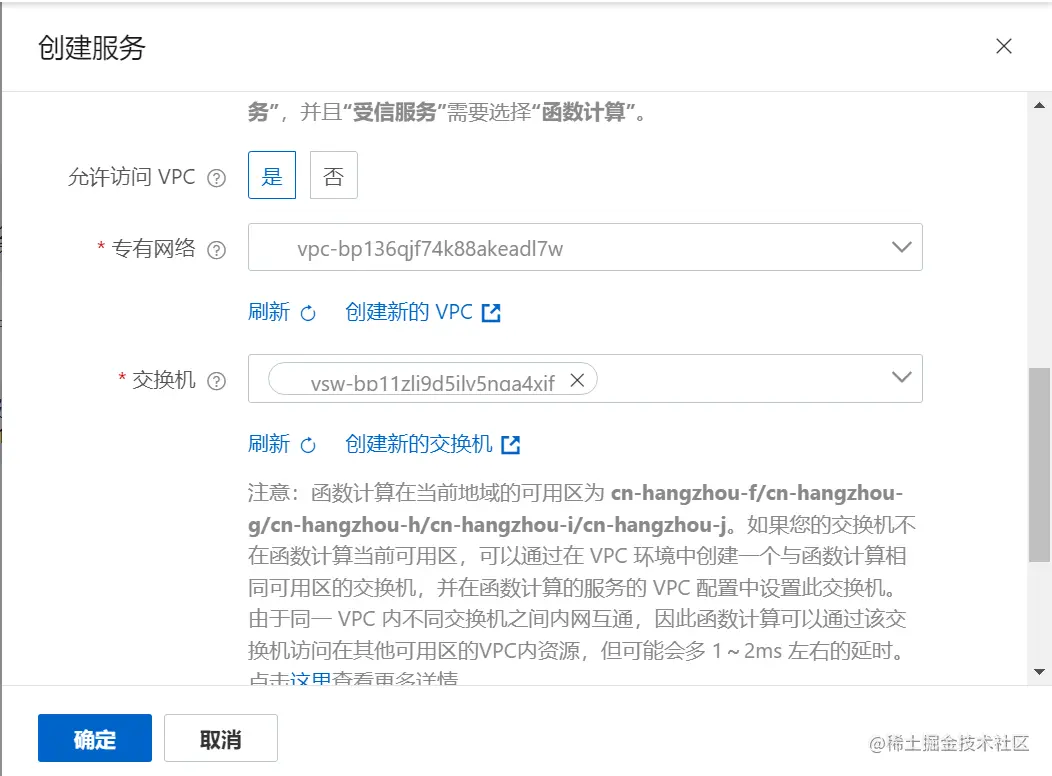
Task: Click the scrollbar up arrow
Action: click(x=1039, y=105)
